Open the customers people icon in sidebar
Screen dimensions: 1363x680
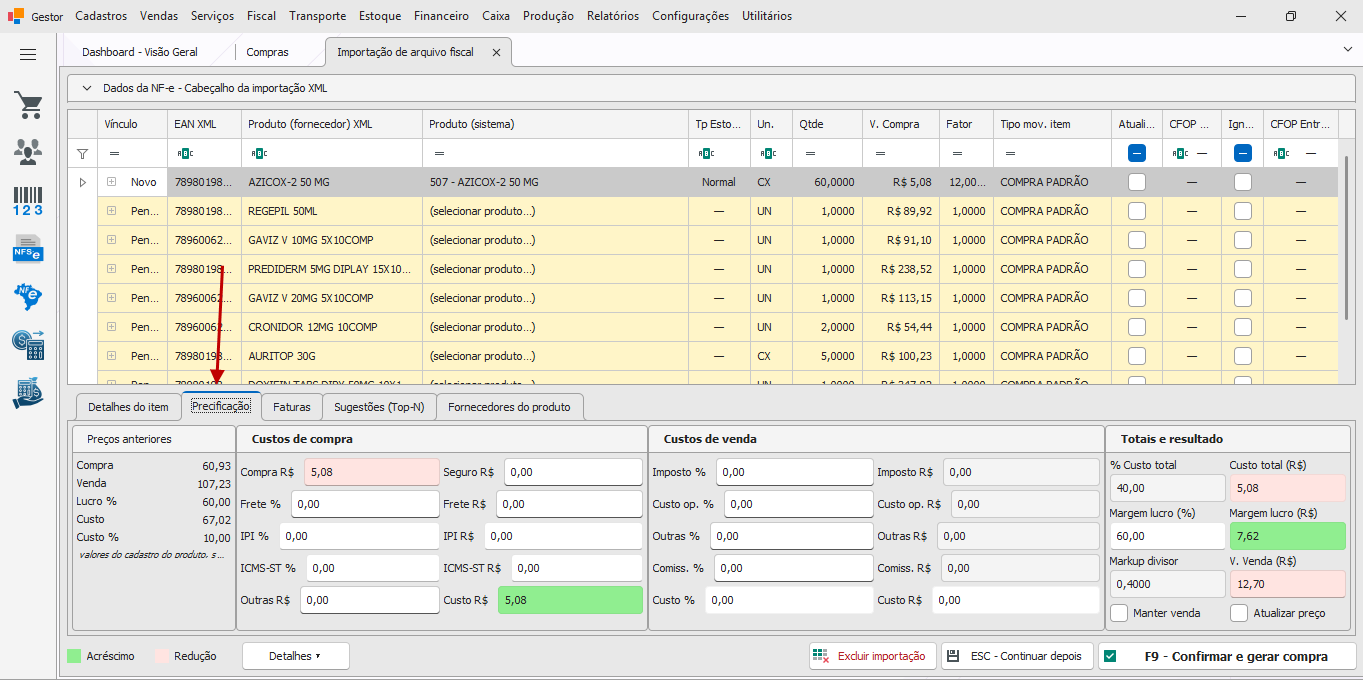pos(28,151)
